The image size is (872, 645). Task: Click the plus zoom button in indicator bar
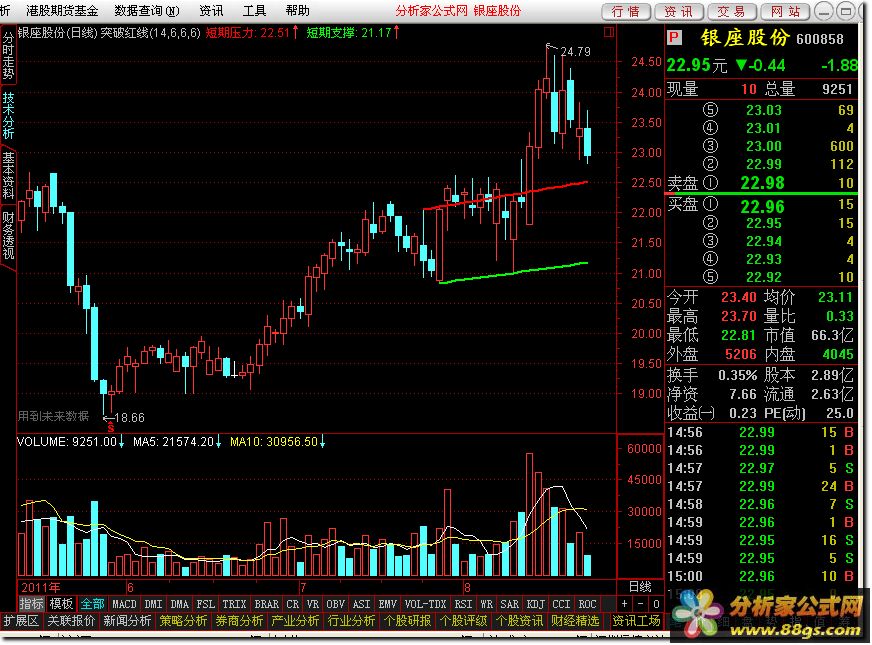(625, 604)
